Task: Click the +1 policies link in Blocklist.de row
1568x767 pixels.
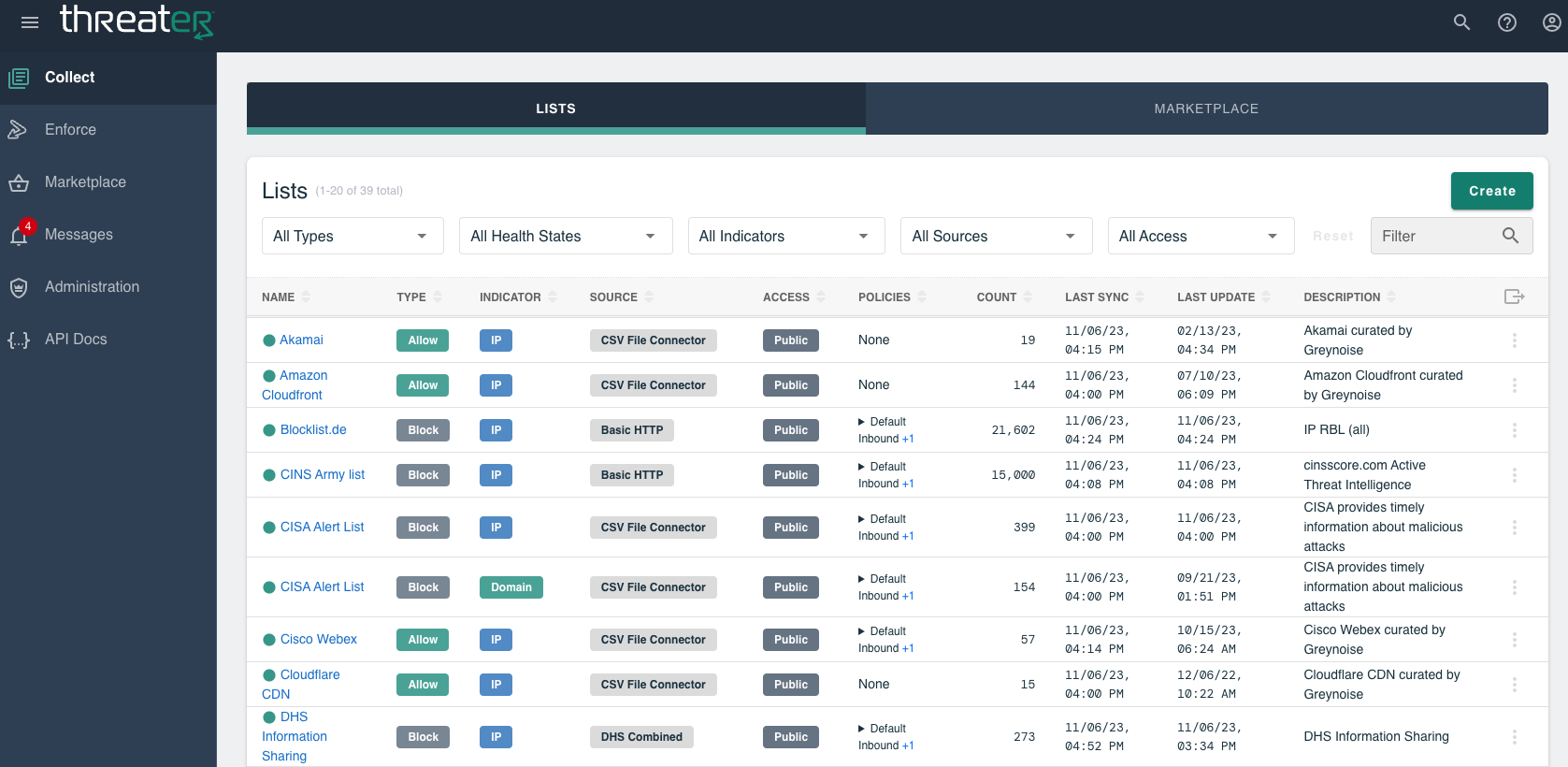Action: coord(908,439)
